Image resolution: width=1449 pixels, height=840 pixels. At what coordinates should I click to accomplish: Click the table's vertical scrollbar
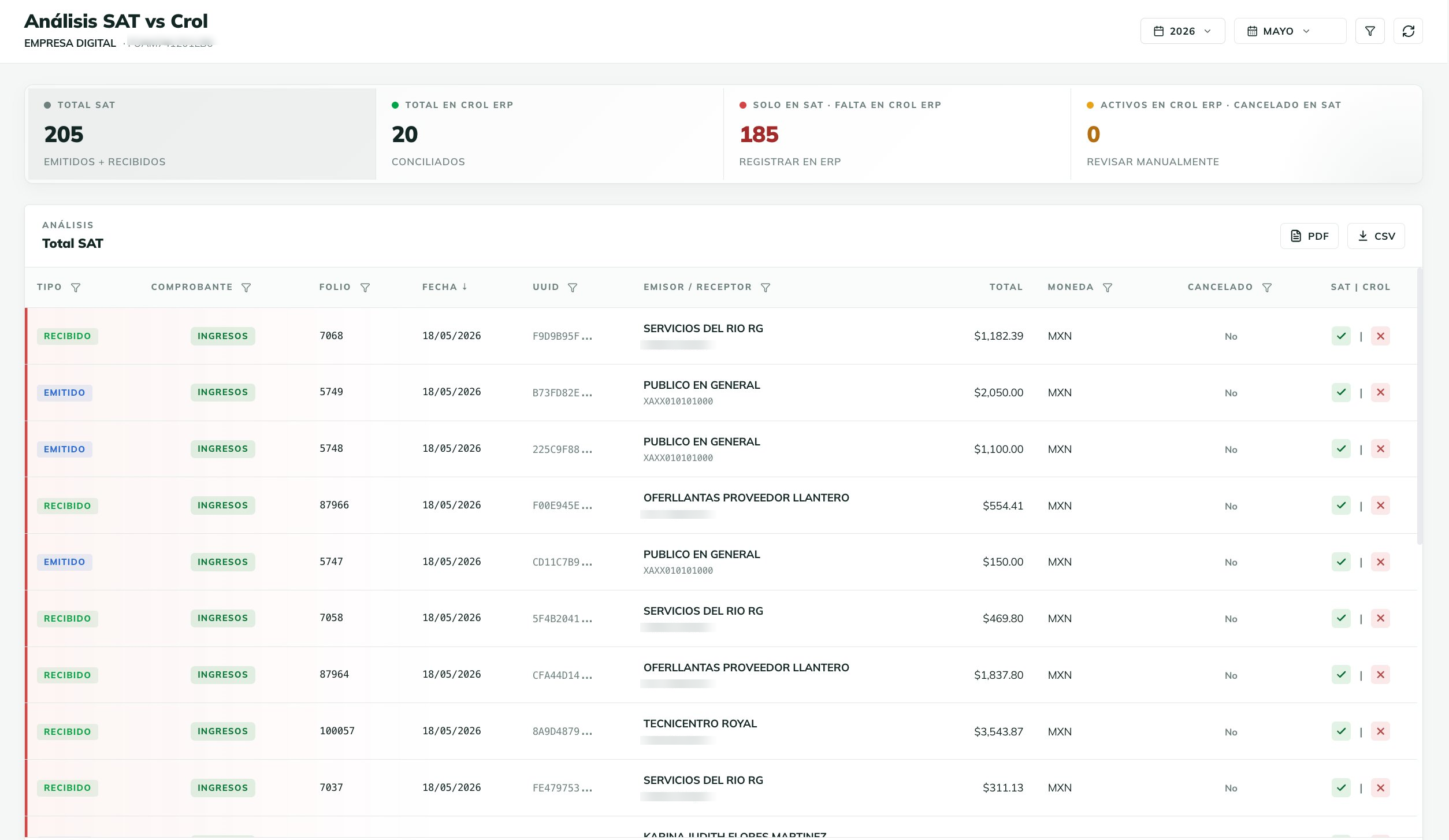[x=1420, y=406]
